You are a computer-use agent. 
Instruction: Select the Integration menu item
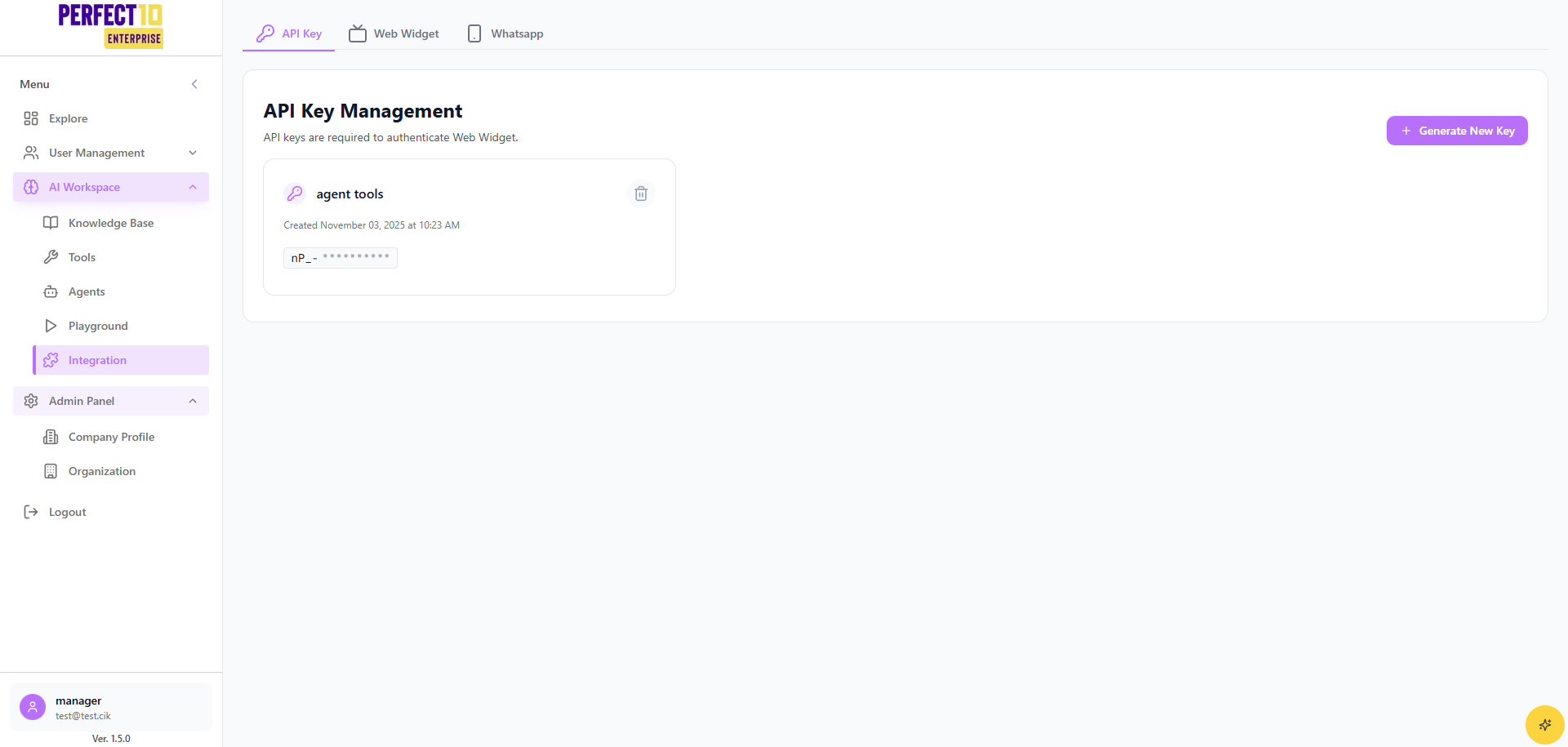coord(121,360)
